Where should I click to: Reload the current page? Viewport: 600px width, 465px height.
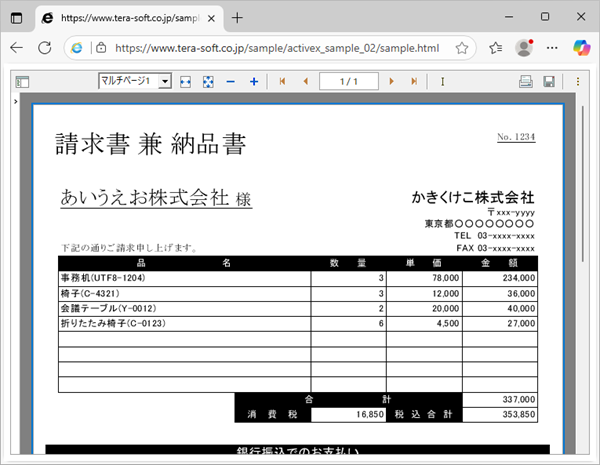coord(45,48)
